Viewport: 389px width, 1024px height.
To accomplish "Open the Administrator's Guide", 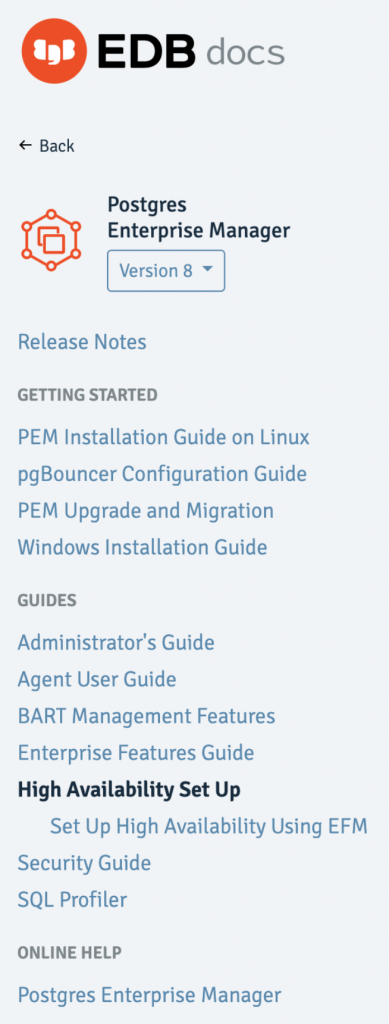I will pos(116,643).
